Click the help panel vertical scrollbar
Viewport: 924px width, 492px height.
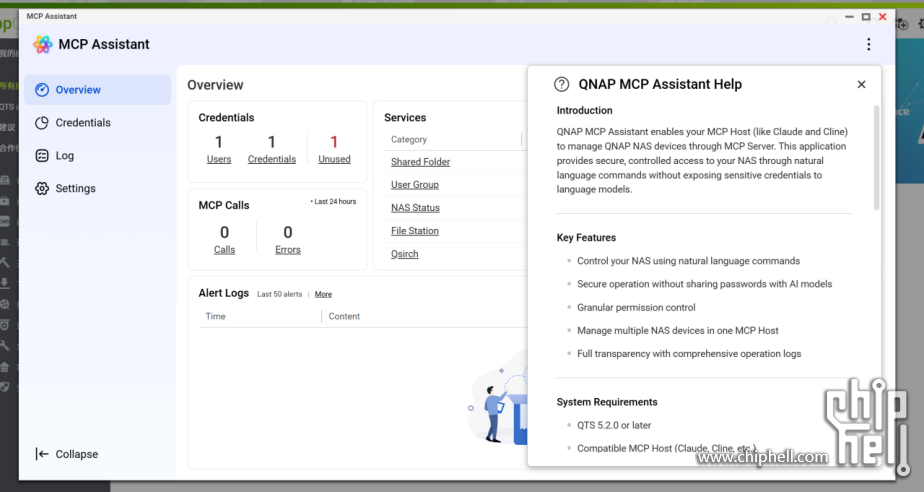pyautogui.click(x=876, y=158)
